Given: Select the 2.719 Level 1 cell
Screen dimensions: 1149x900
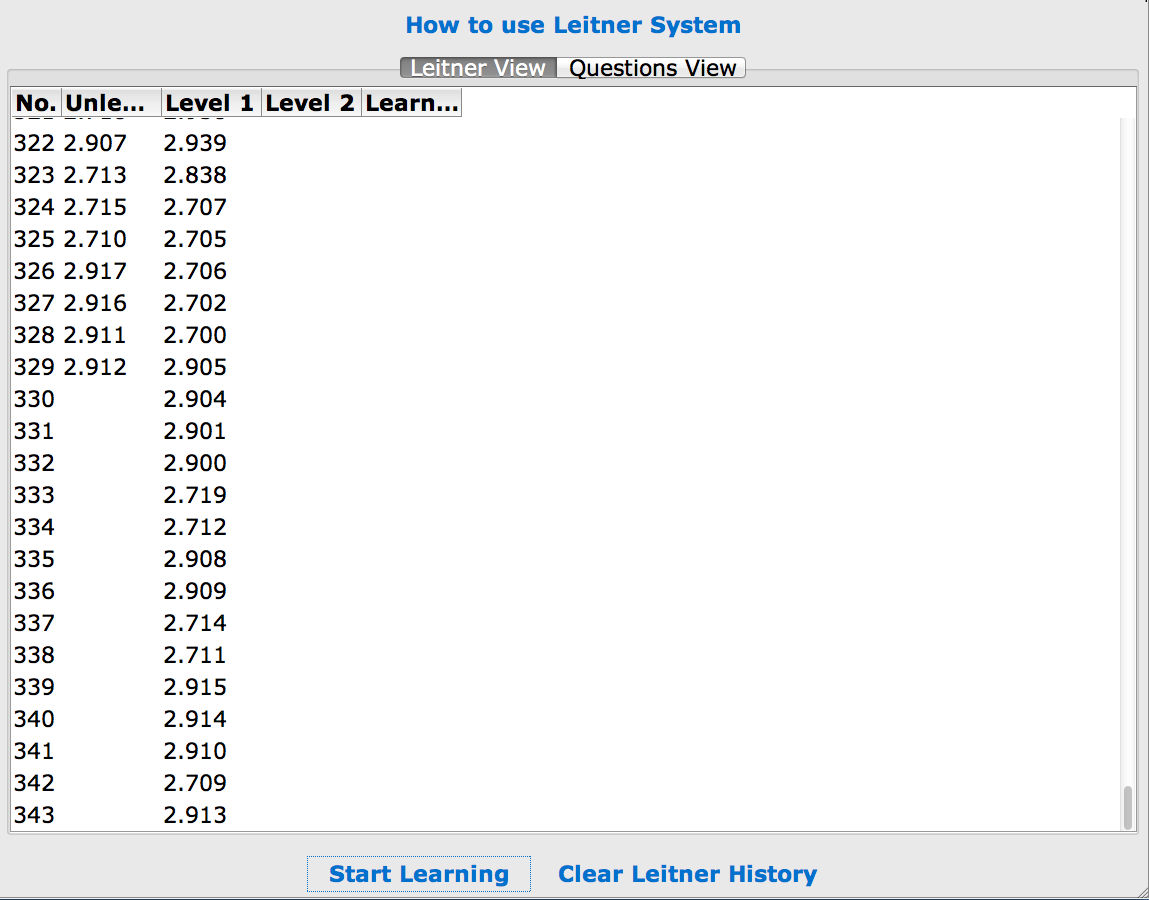Looking at the screenshot, I should [195, 495].
